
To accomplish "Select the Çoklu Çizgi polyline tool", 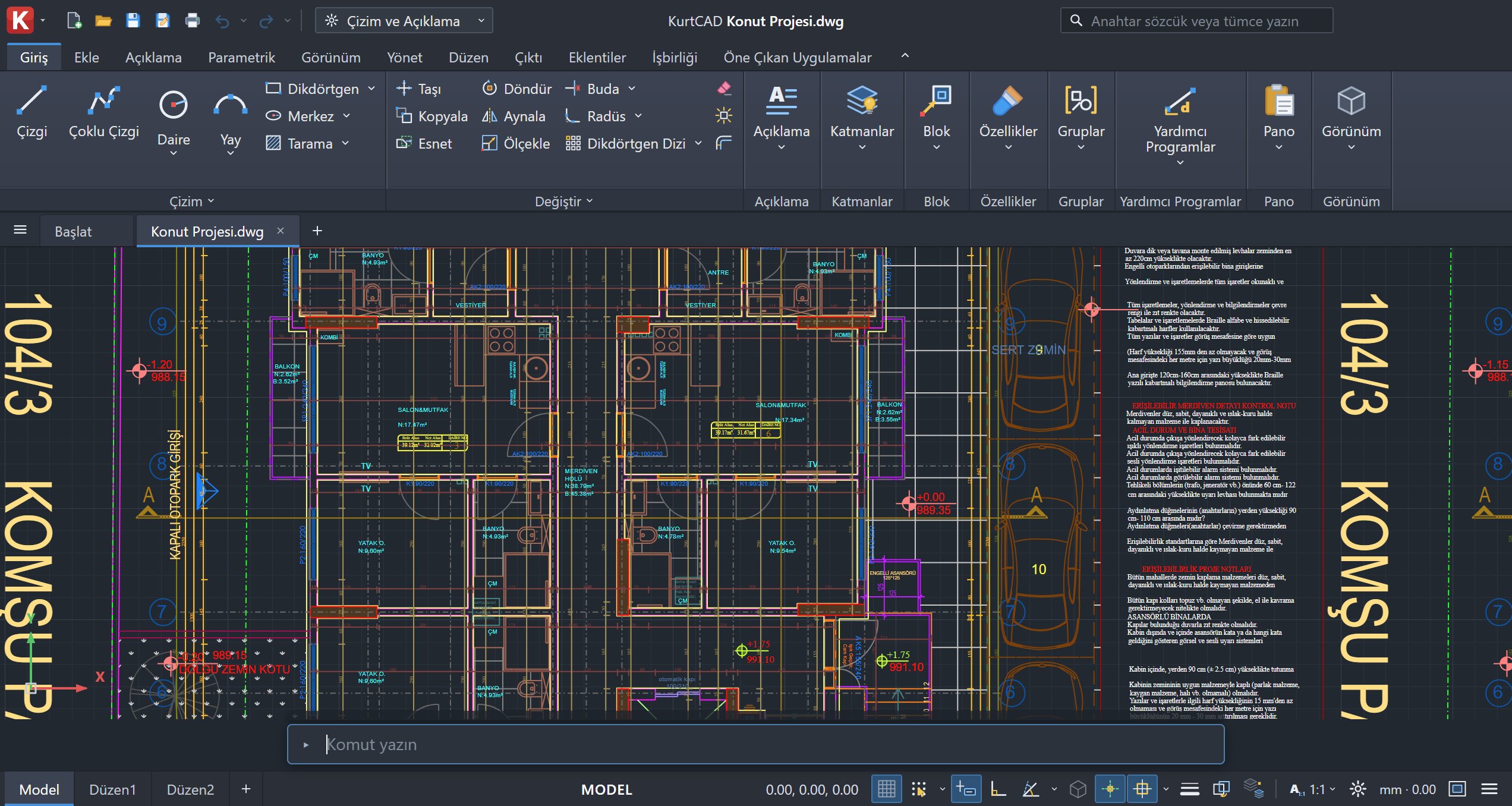I will (x=104, y=112).
